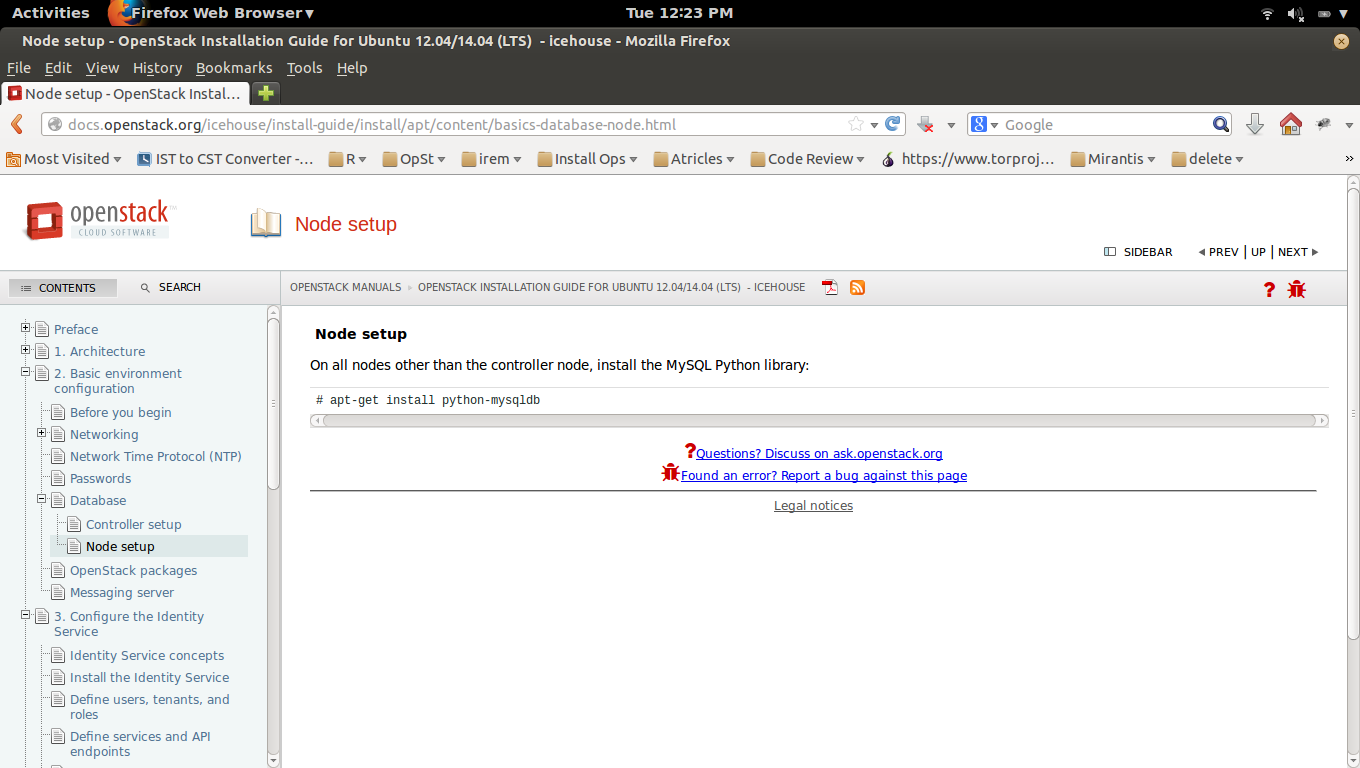Open Questions? Discuss on ask.openstack.org link
Screen dimensions: 1360x768
pyautogui.click(x=819, y=453)
